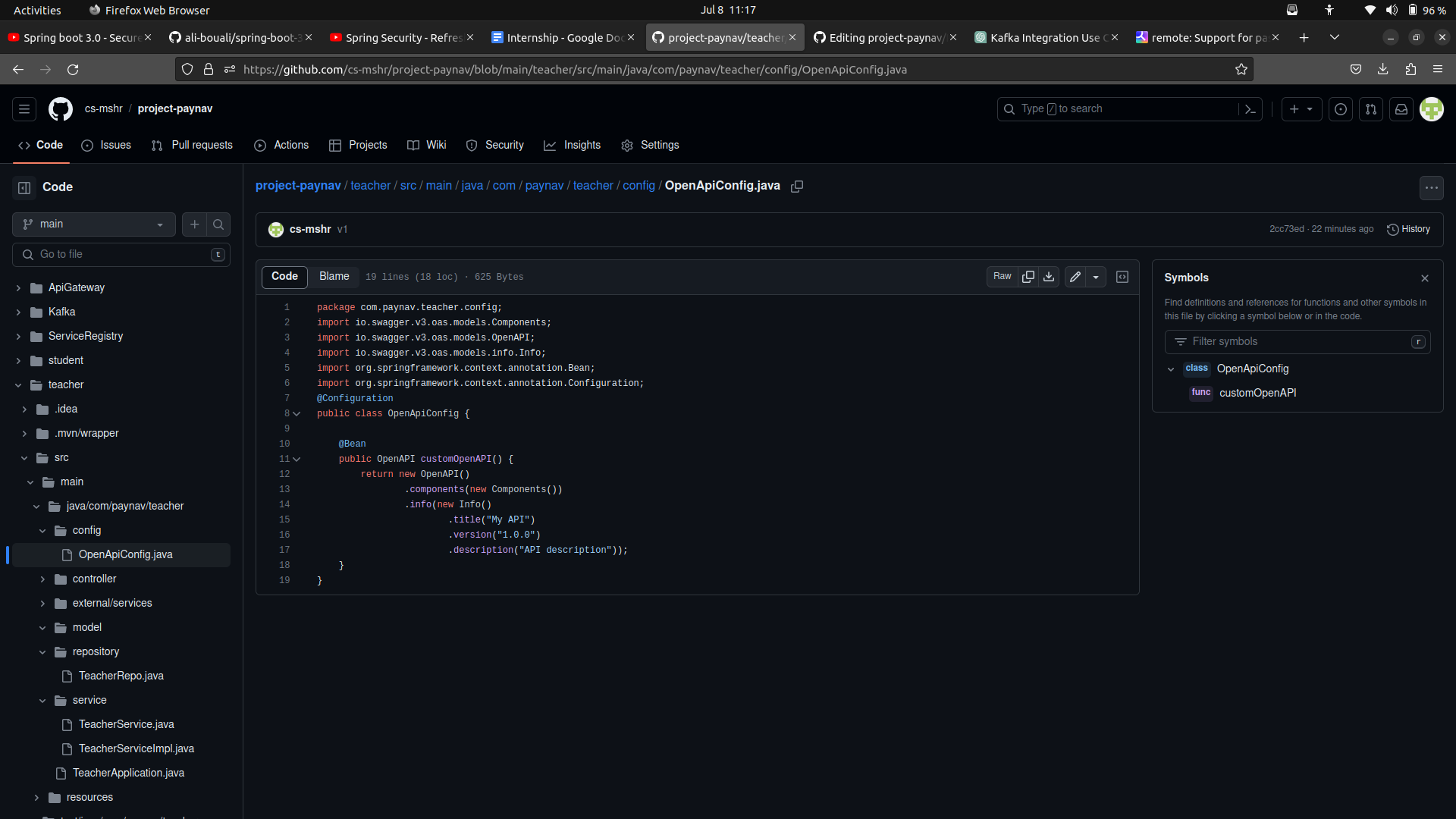
Task: View file History
Action: [x=1409, y=229]
